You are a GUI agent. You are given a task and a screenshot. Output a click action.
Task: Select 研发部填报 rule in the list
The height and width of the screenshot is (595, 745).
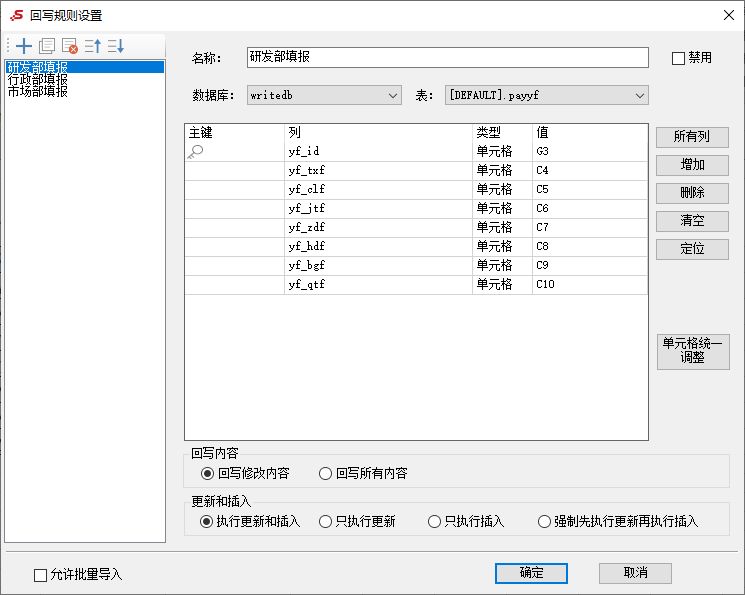[x=85, y=67]
